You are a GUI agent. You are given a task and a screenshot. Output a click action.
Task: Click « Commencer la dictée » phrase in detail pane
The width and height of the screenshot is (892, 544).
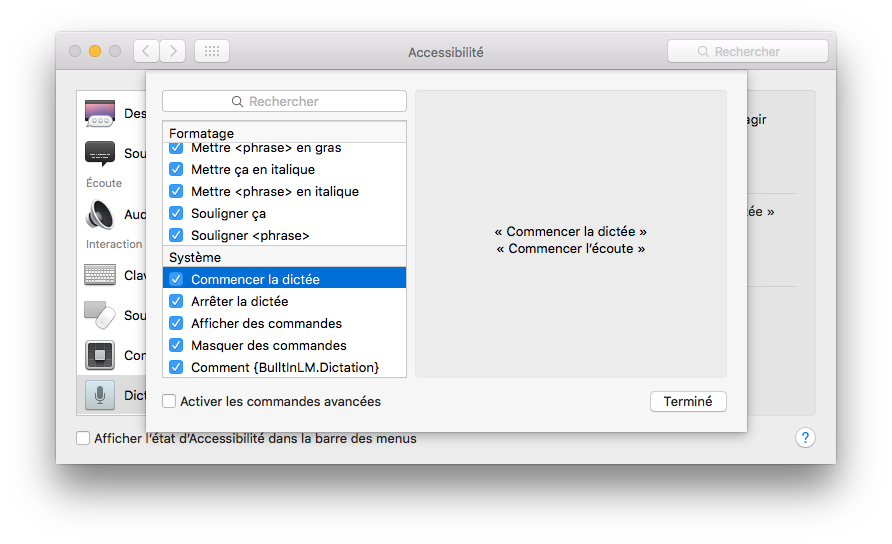[571, 232]
